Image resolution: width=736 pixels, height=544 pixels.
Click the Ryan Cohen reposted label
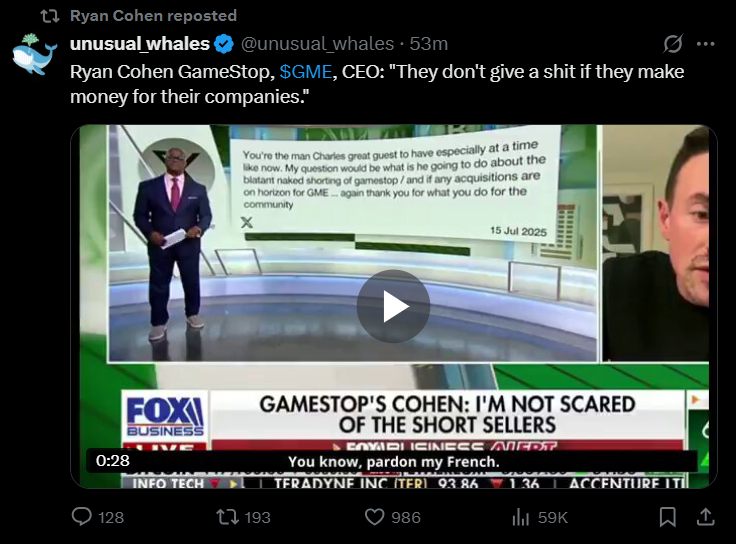[153, 15]
